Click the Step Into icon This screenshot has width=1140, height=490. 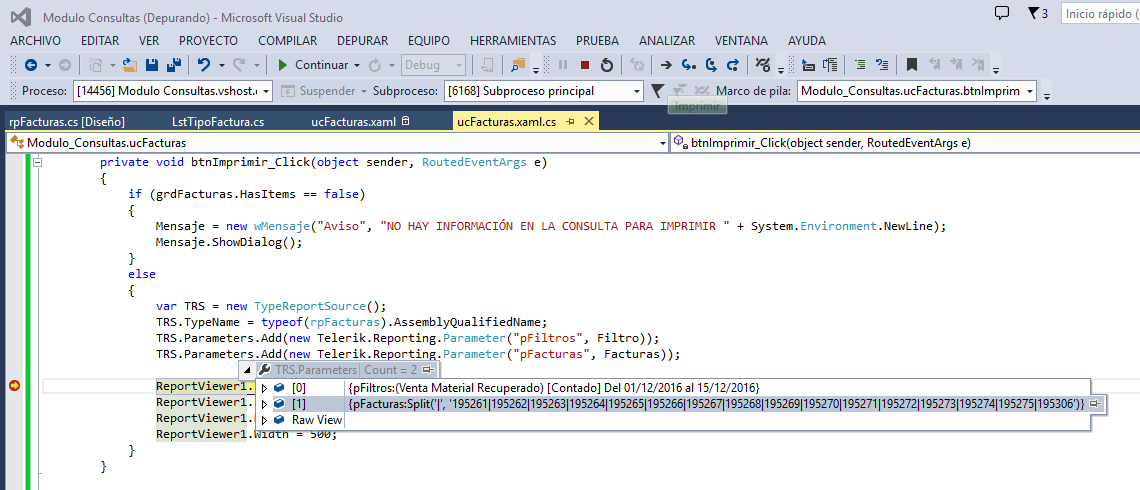(x=687, y=65)
